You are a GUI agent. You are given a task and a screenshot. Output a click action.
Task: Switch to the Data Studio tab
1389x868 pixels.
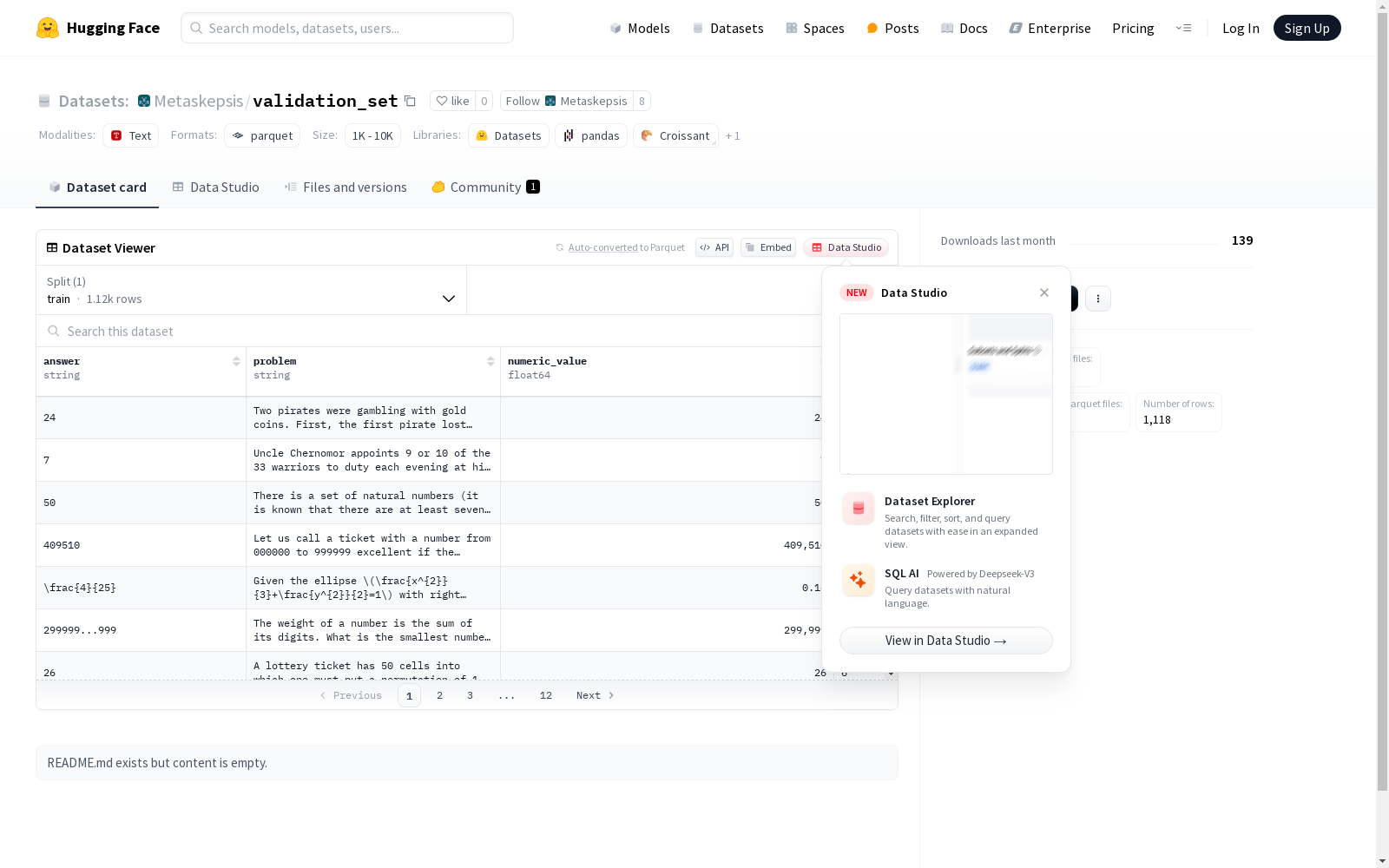[x=215, y=187]
